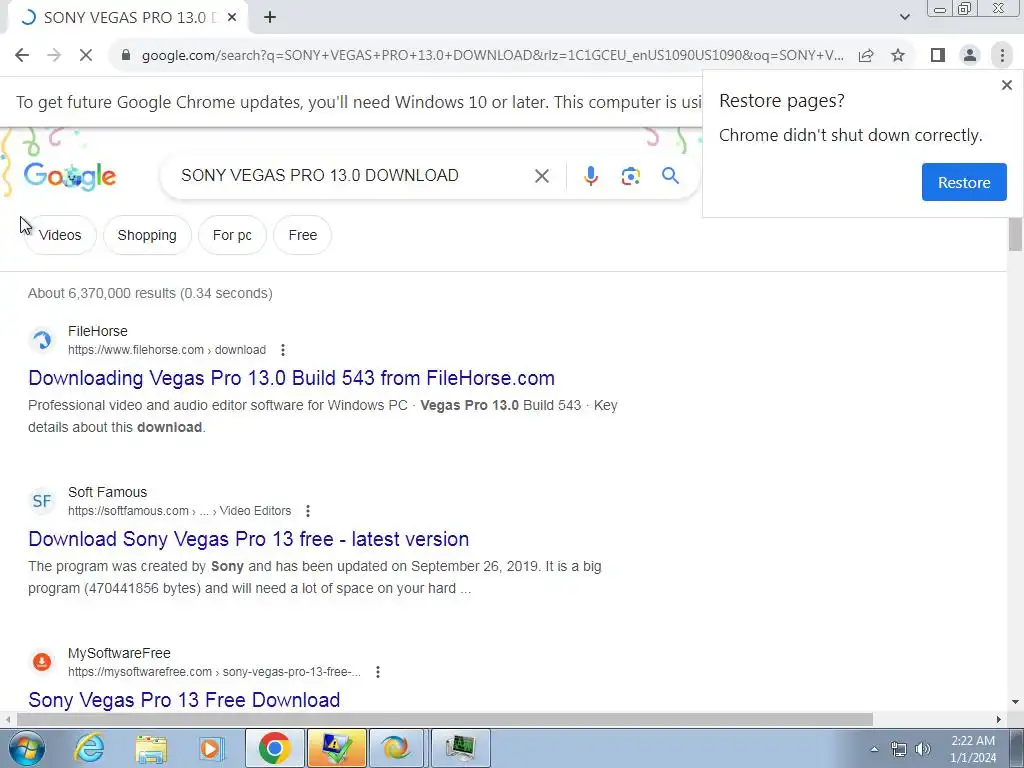Submit search with the magnifier icon
Image resolution: width=1024 pixels, height=768 pixels.
(670, 176)
